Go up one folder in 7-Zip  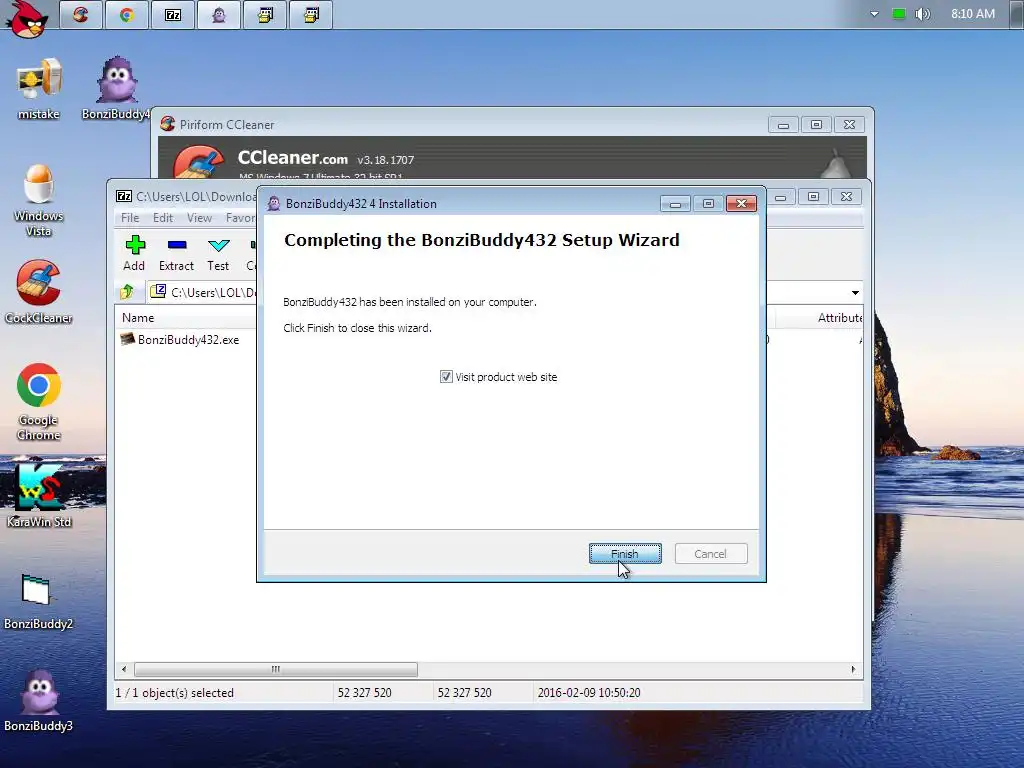click(x=127, y=291)
